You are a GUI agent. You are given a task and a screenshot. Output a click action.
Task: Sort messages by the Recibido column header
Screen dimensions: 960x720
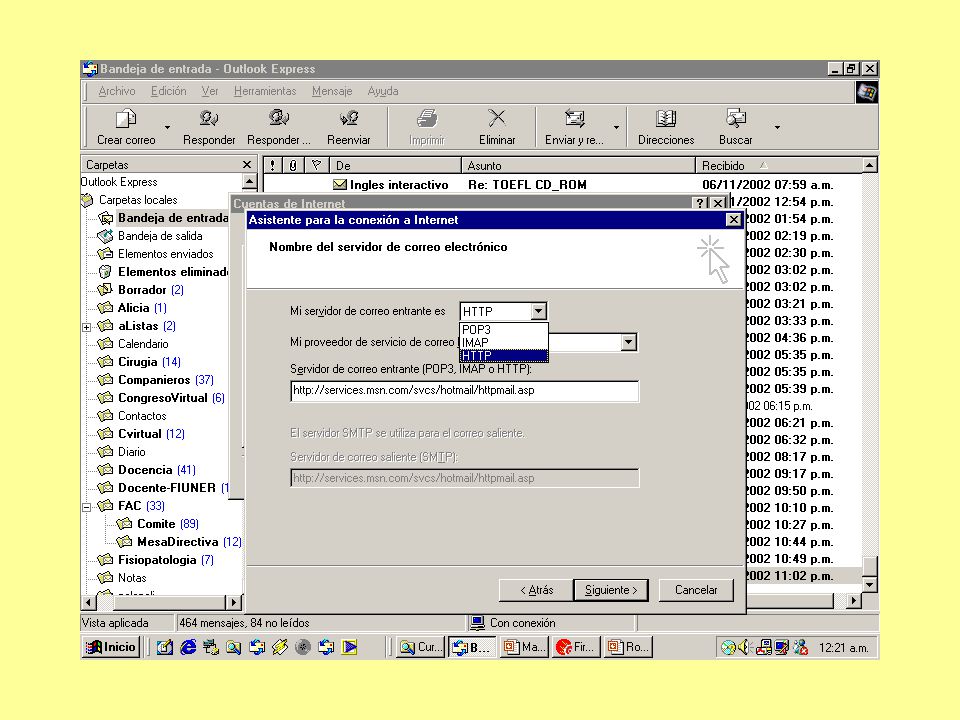tap(778, 165)
